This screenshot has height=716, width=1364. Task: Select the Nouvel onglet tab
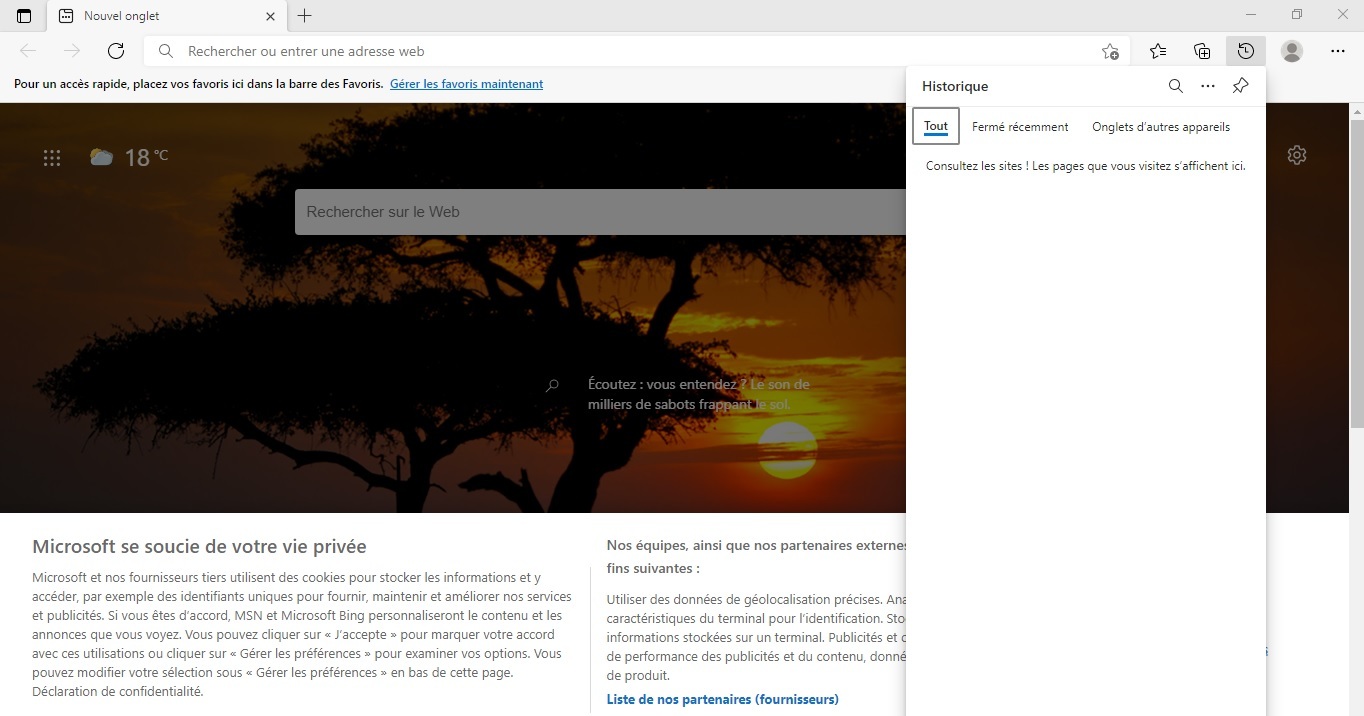[166, 16]
